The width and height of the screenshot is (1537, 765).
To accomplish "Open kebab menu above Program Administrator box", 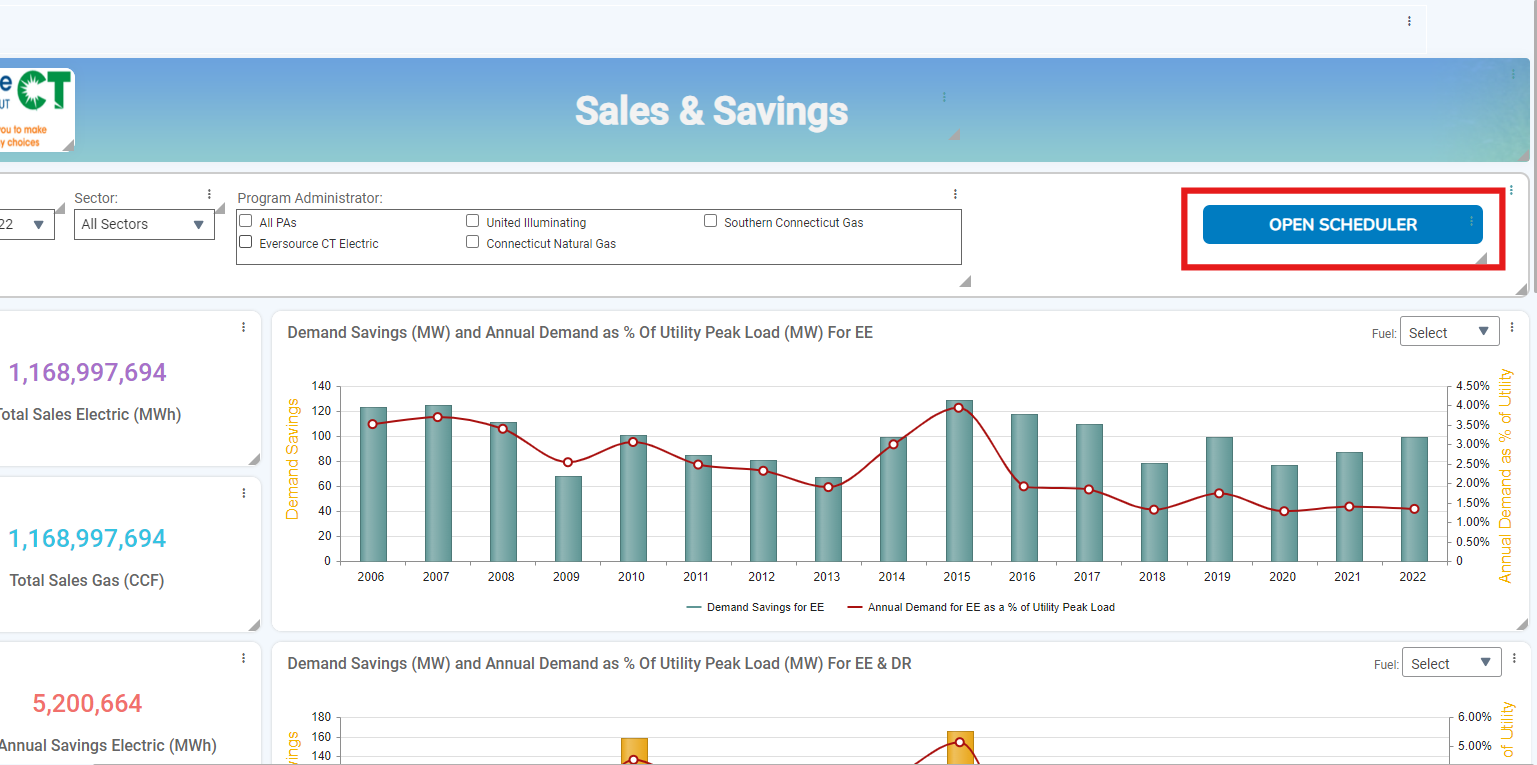I will 955,194.
